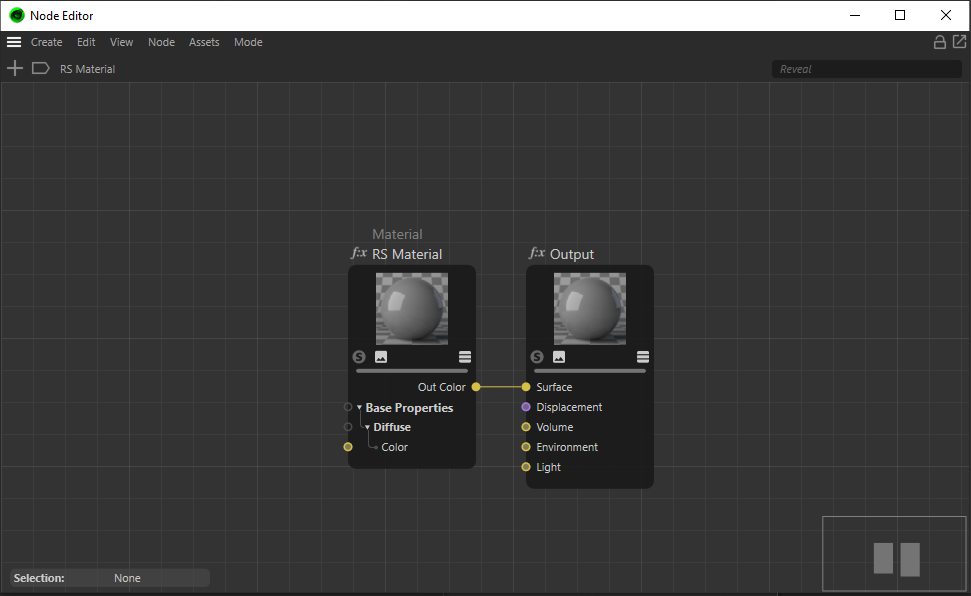Click the f:x icon on Output node
Screen dimensions: 971x596
[537, 253]
